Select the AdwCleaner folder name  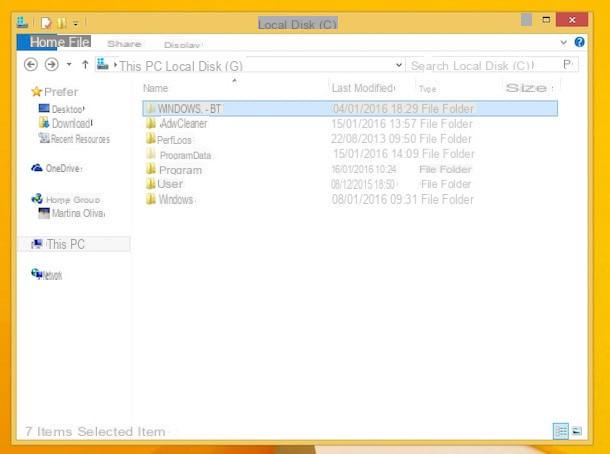tap(184, 124)
